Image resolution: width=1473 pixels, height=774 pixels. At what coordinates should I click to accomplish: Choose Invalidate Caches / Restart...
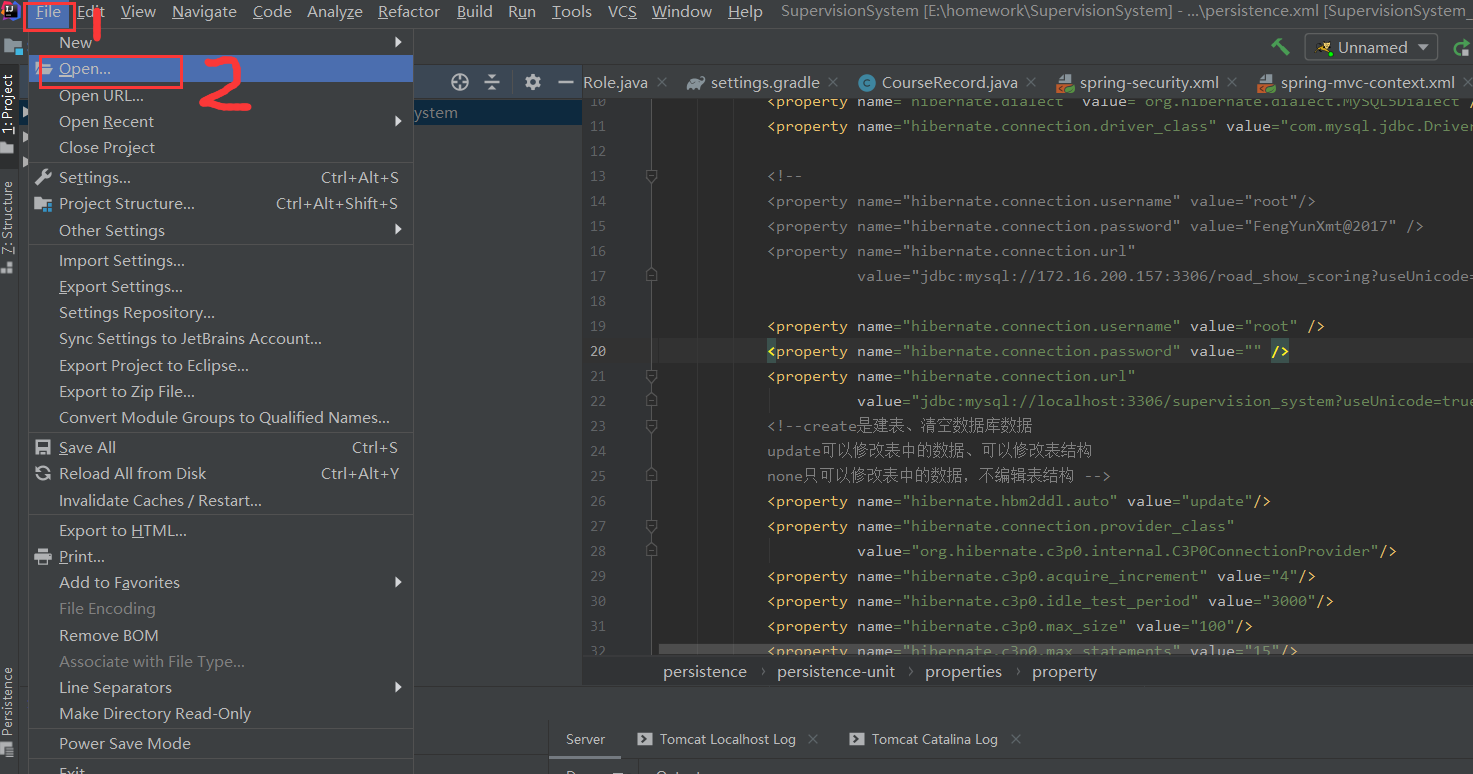point(221,500)
